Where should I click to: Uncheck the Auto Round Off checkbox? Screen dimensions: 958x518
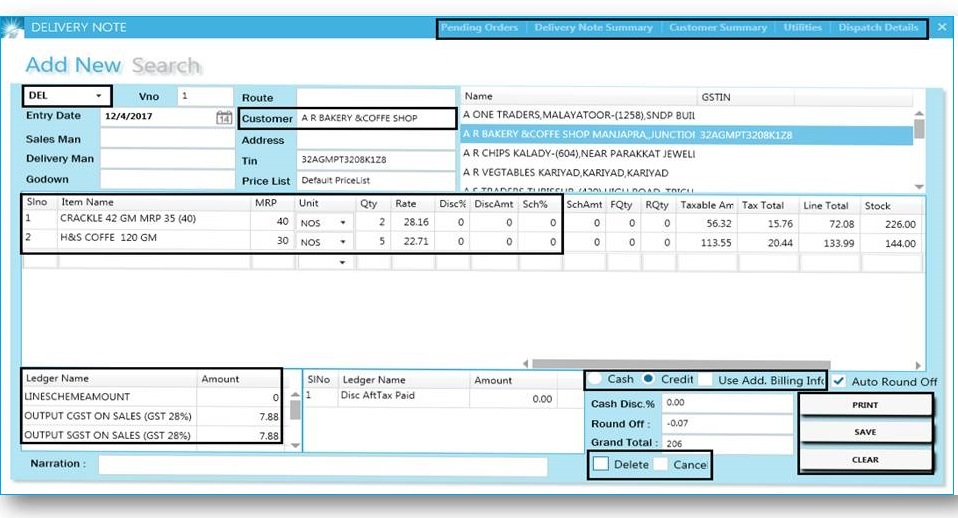click(x=839, y=381)
